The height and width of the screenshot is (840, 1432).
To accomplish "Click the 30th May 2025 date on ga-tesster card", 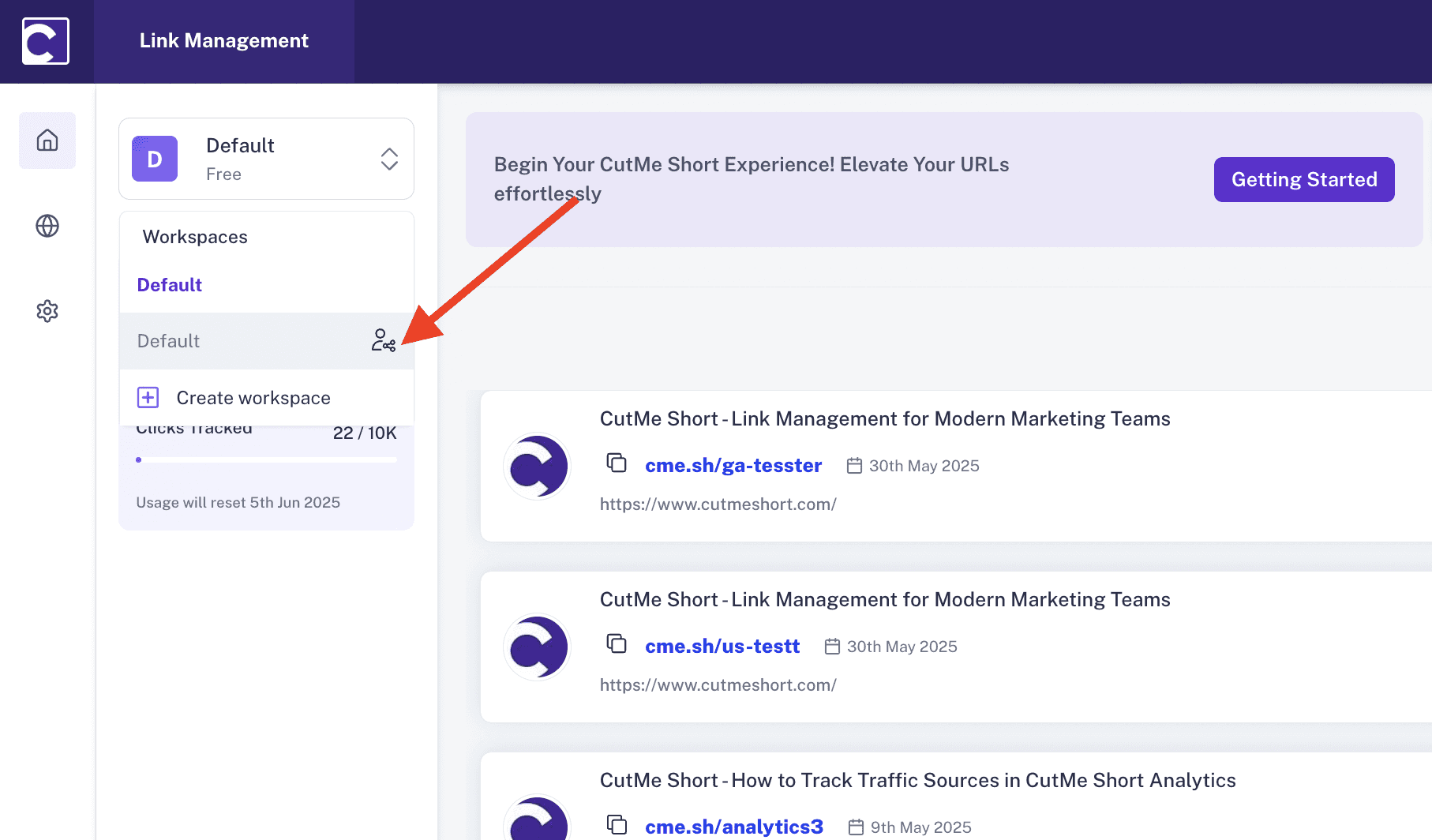I will (924, 466).
